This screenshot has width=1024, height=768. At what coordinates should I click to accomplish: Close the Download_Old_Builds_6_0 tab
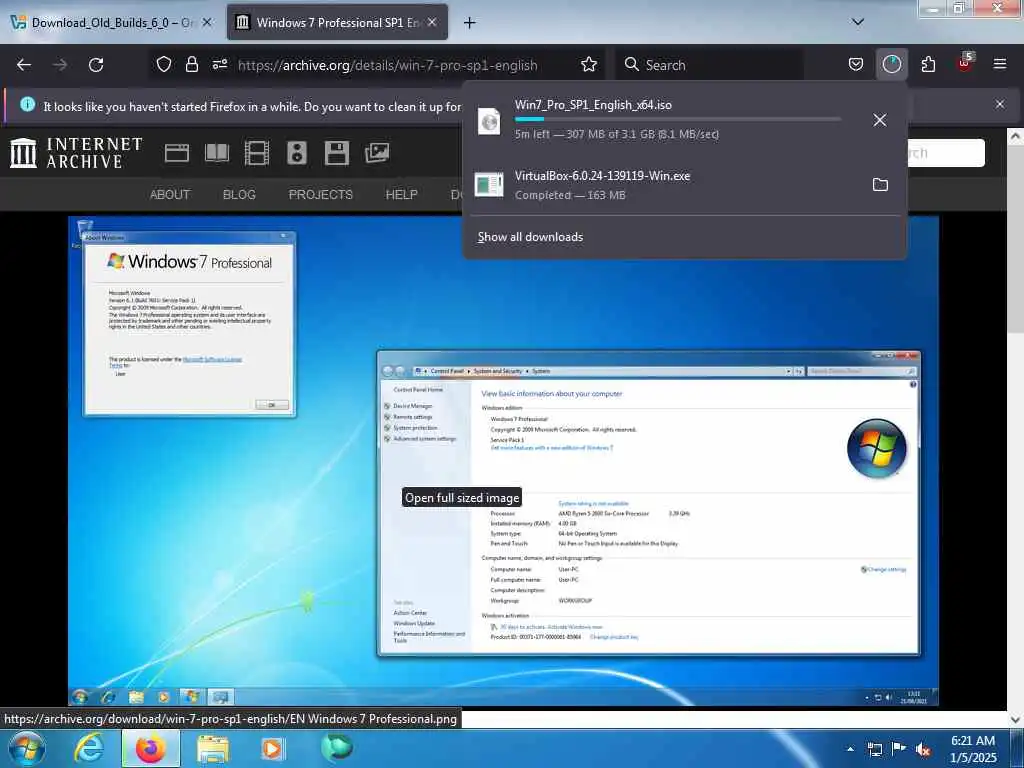tap(207, 22)
